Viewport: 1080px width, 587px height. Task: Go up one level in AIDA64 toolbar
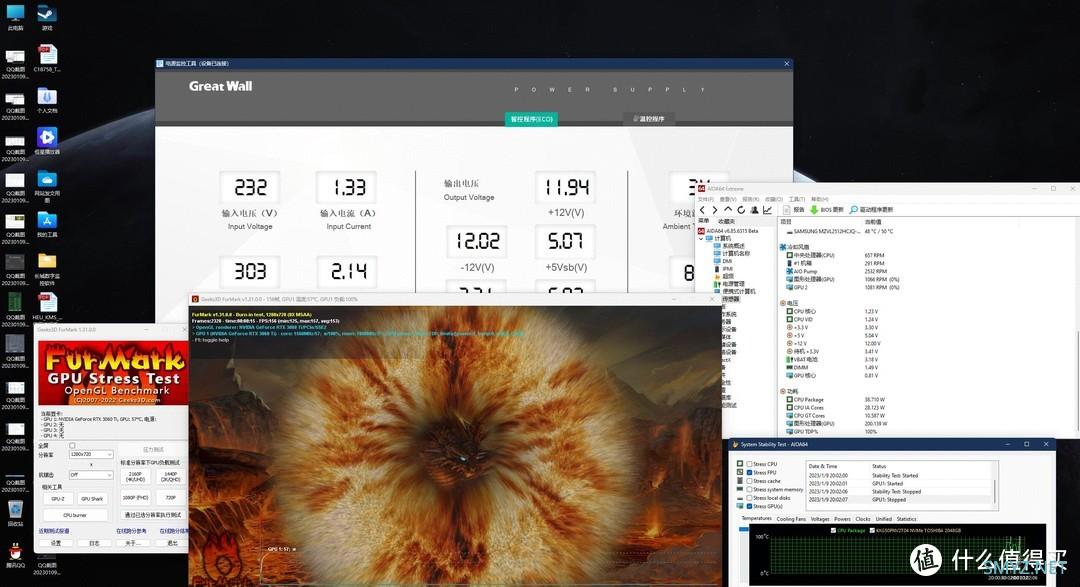pos(728,209)
